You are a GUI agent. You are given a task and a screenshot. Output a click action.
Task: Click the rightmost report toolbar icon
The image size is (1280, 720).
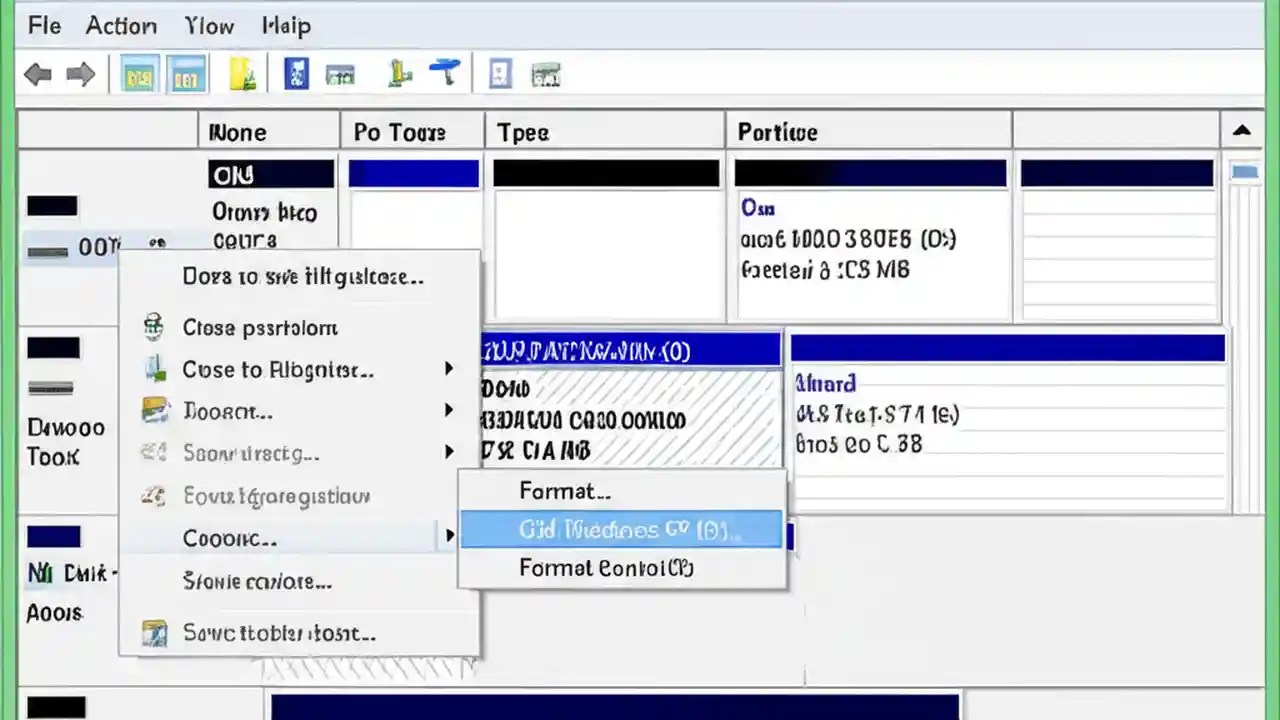[546, 73]
